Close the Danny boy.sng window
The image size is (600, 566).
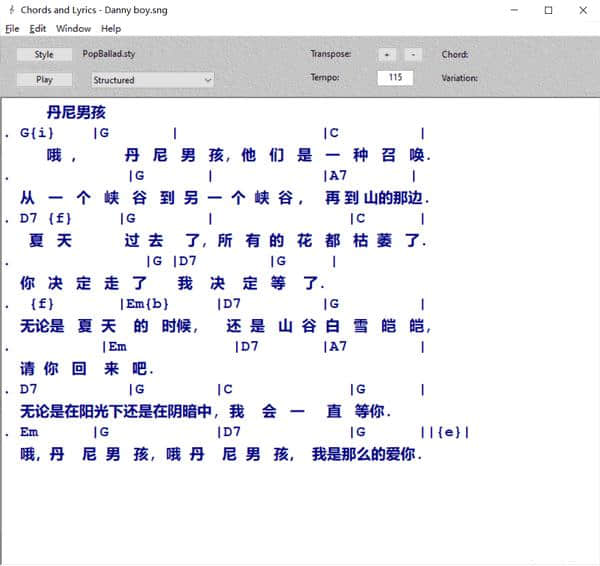click(583, 10)
